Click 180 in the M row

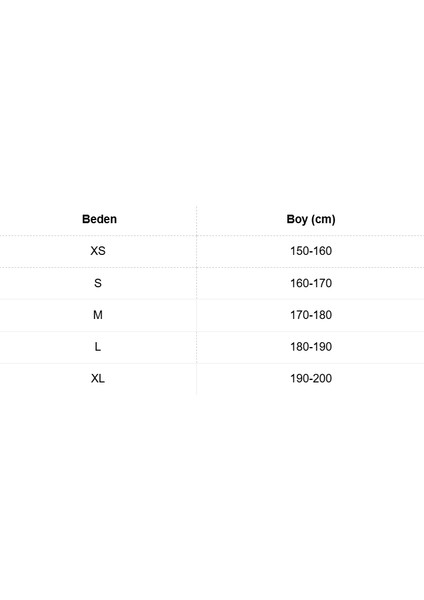click(x=322, y=315)
